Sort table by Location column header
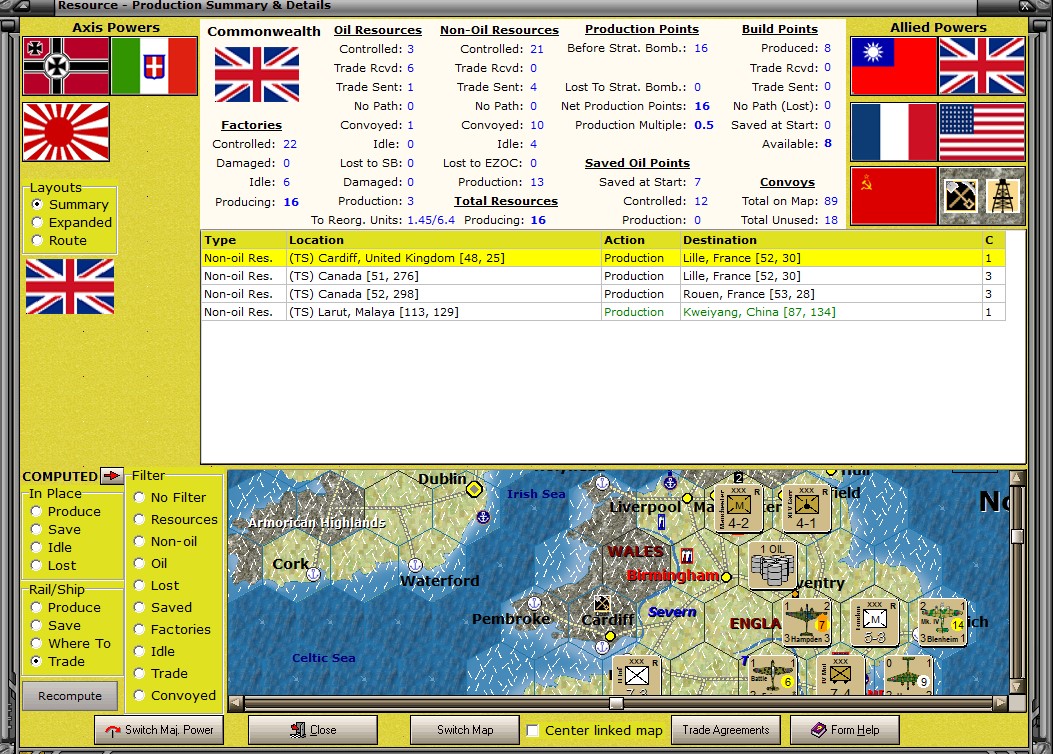The width and height of the screenshot is (1053, 754). pos(444,240)
